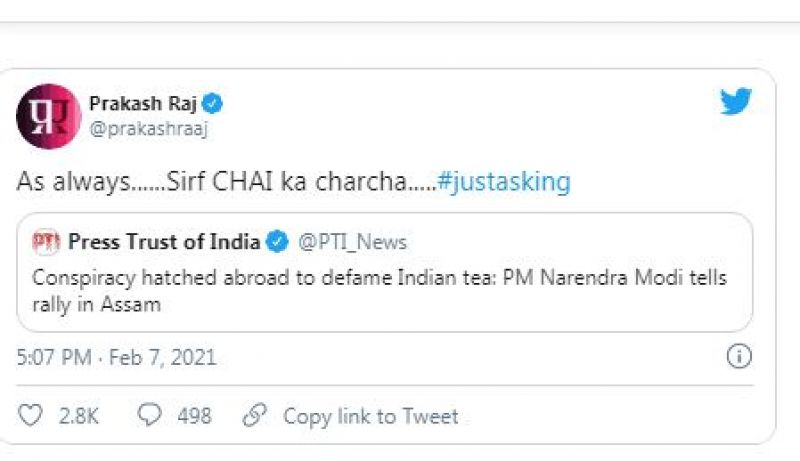Click Press Trust of India name
Image resolution: width=800 pixels, height=461 pixels.
[164, 242]
